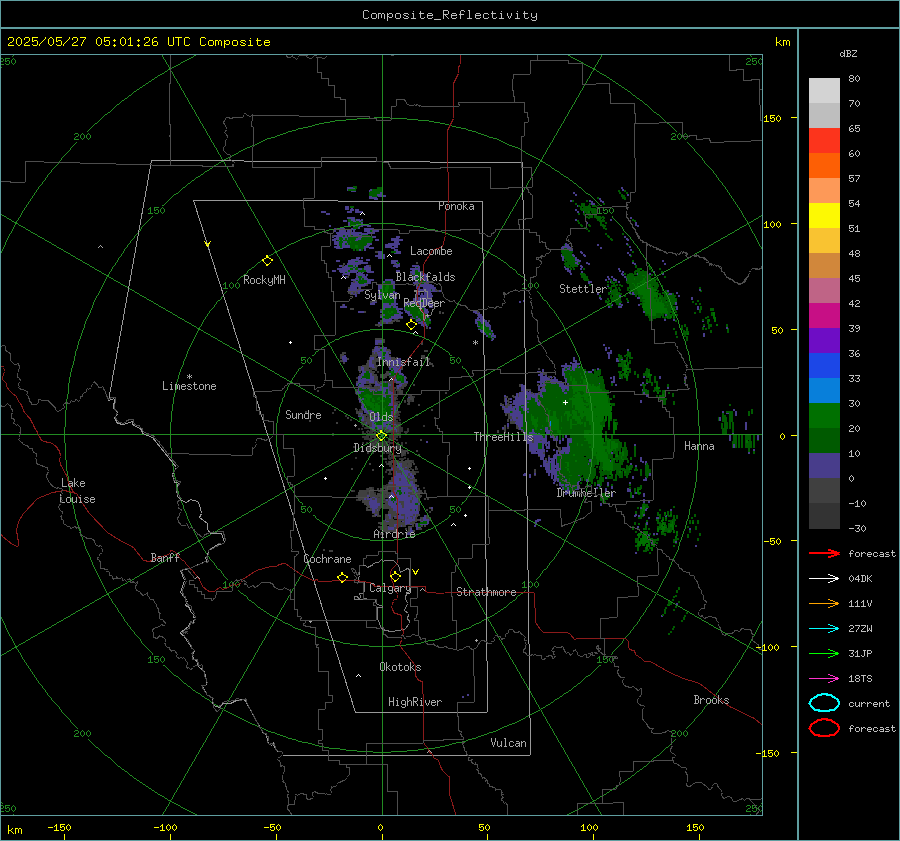Screen dimensions: 900x841
Task: Click the Calgary city label
Action: pos(390,588)
